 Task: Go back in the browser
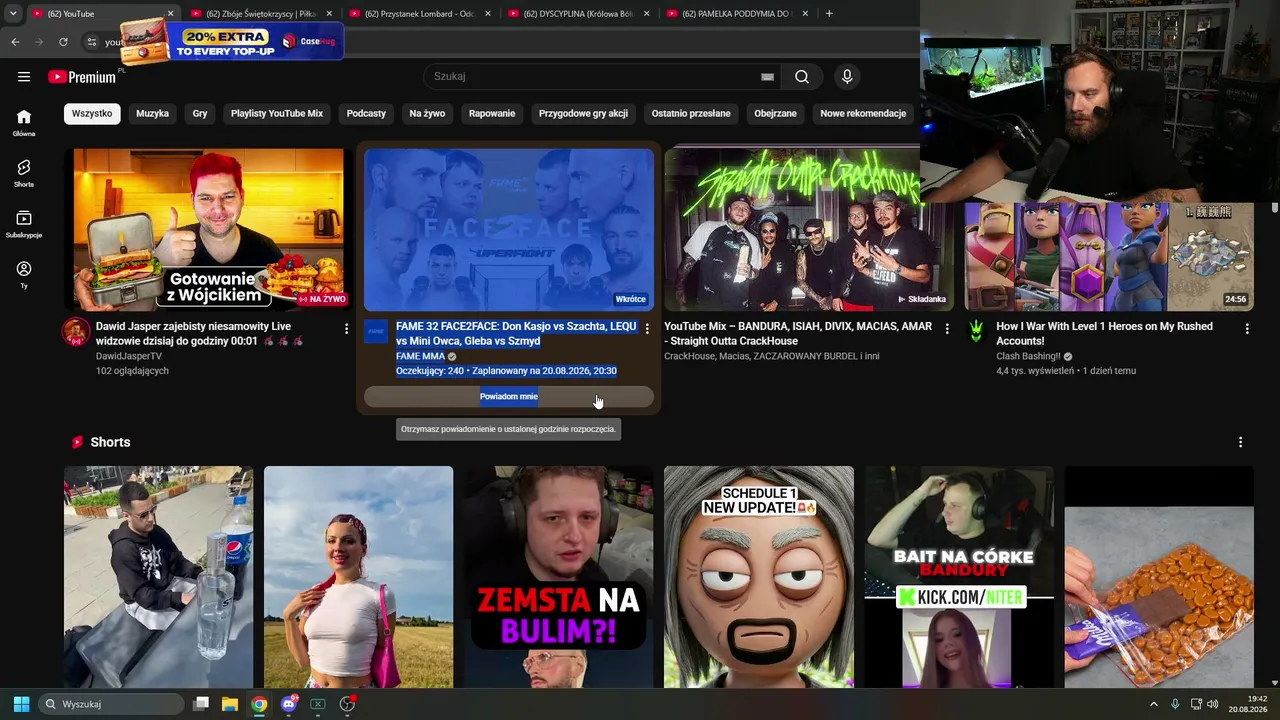click(15, 42)
